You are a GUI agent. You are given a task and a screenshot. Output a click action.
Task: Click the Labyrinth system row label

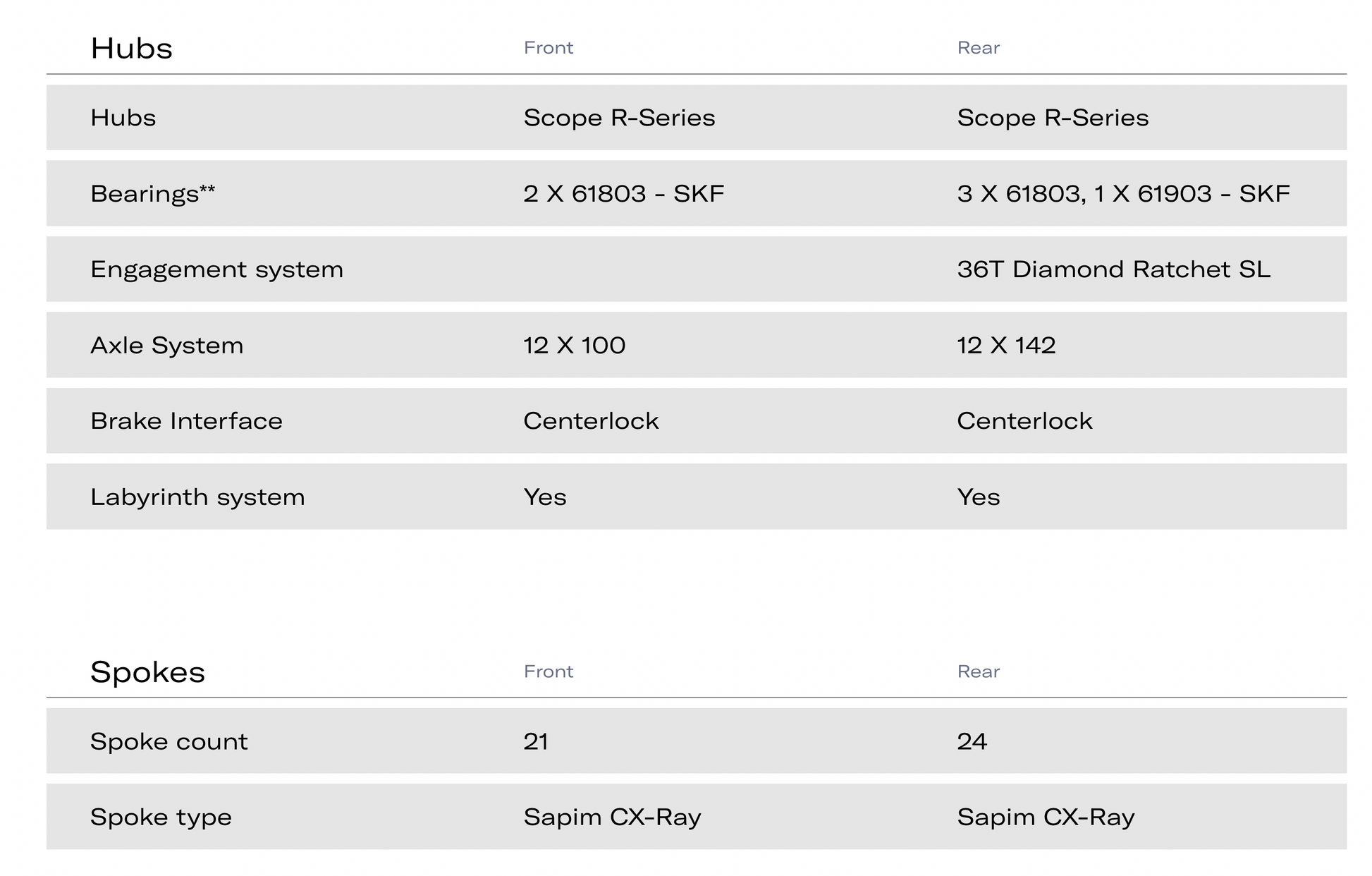(197, 497)
